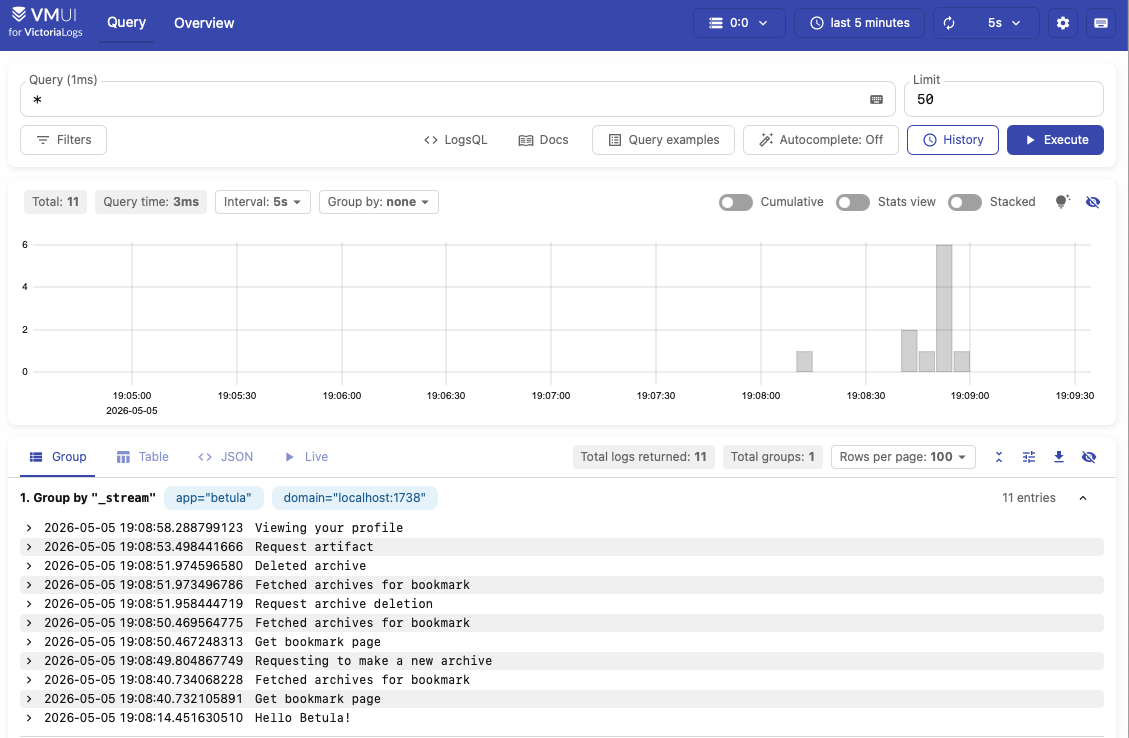Click the chart tips lightbulb icon
The width and height of the screenshot is (1129, 738).
point(1063,202)
